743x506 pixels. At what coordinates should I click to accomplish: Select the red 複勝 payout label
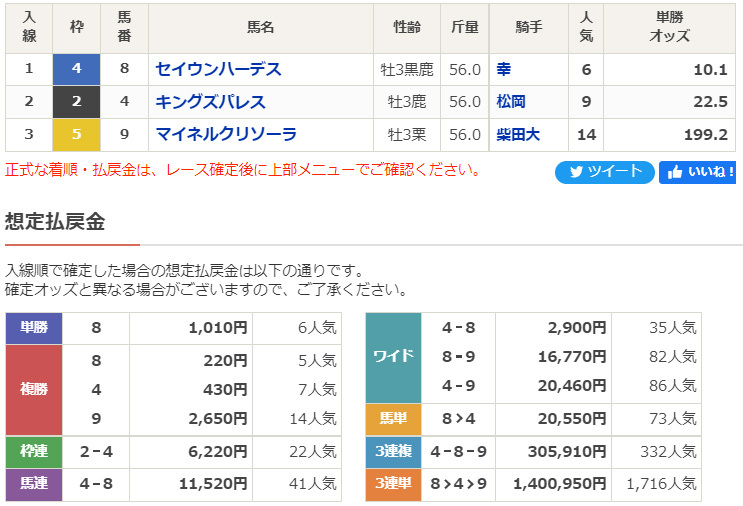pyautogui.click(x=34, y=389)
